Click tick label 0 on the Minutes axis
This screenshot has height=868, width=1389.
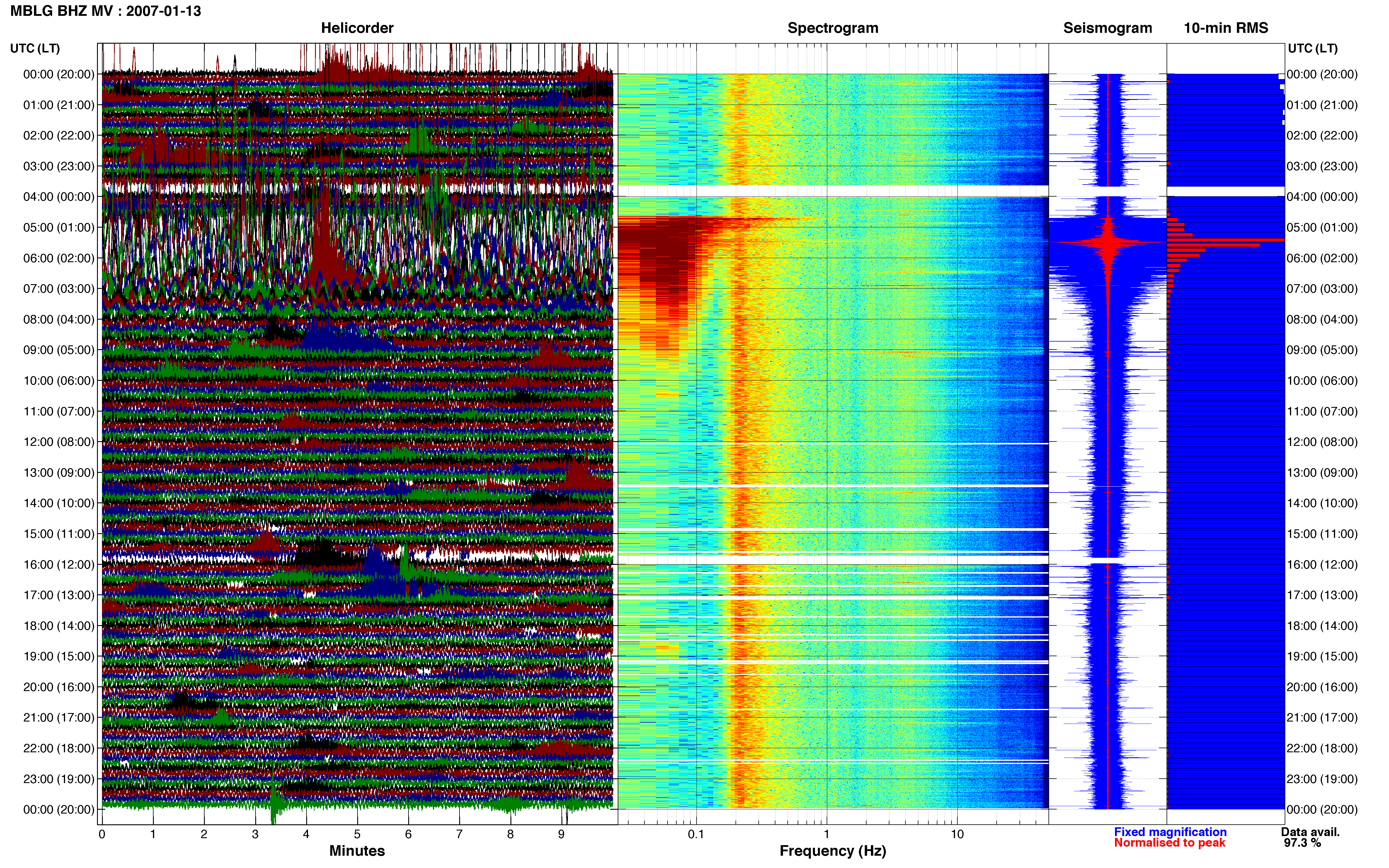(102, 835)
